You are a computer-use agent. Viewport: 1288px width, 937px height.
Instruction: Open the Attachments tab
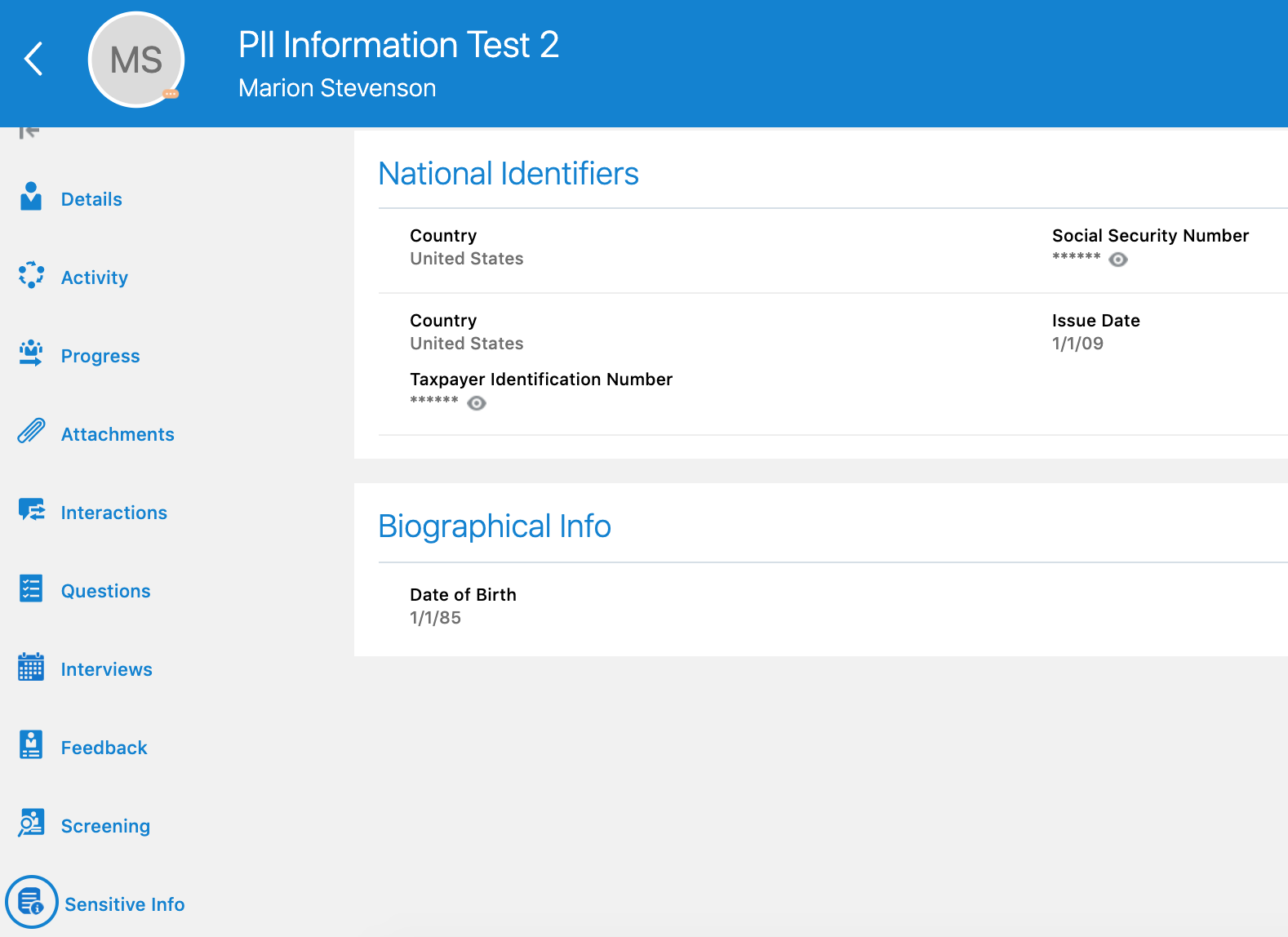[x=118, y=434]
